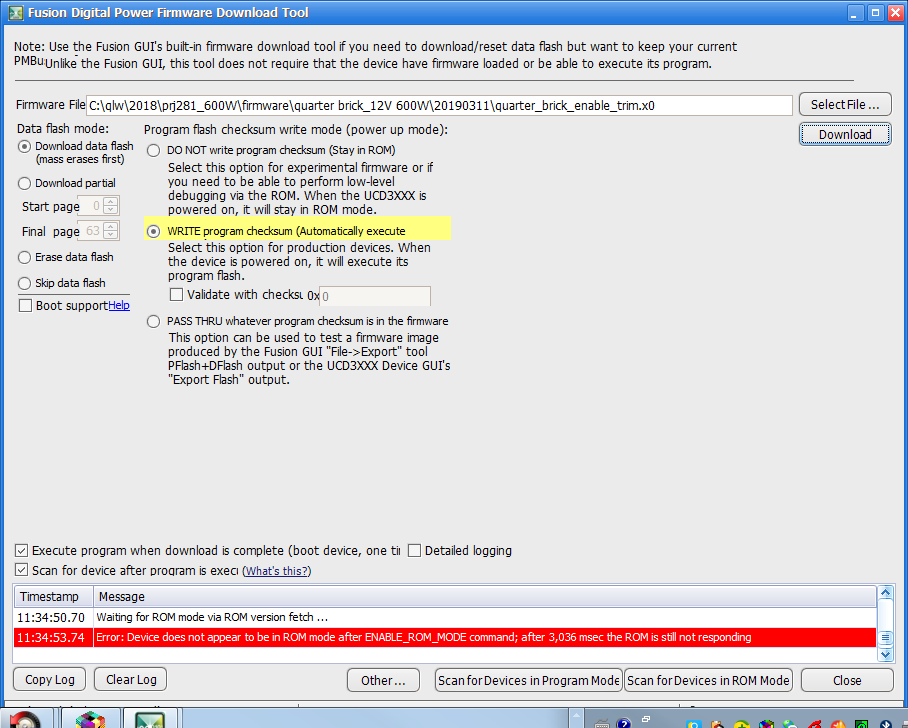
Task: Select WRITE program checksum option
Action: coord(153,232)
